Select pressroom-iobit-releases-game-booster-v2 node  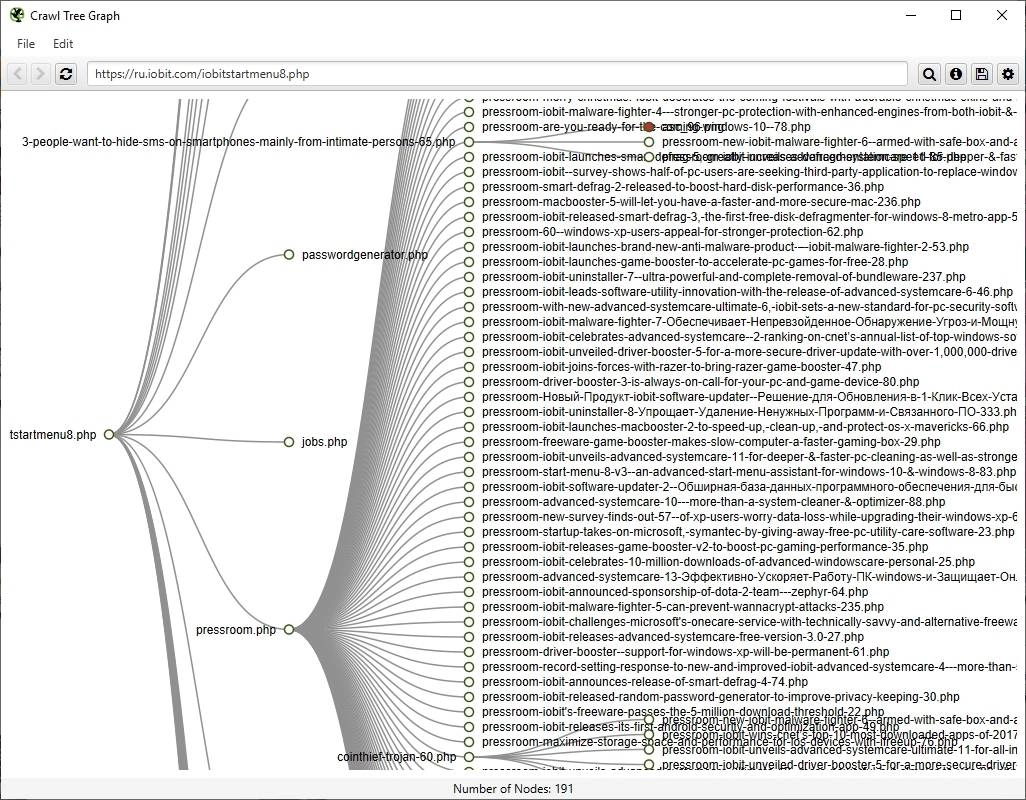coord(469,547)
